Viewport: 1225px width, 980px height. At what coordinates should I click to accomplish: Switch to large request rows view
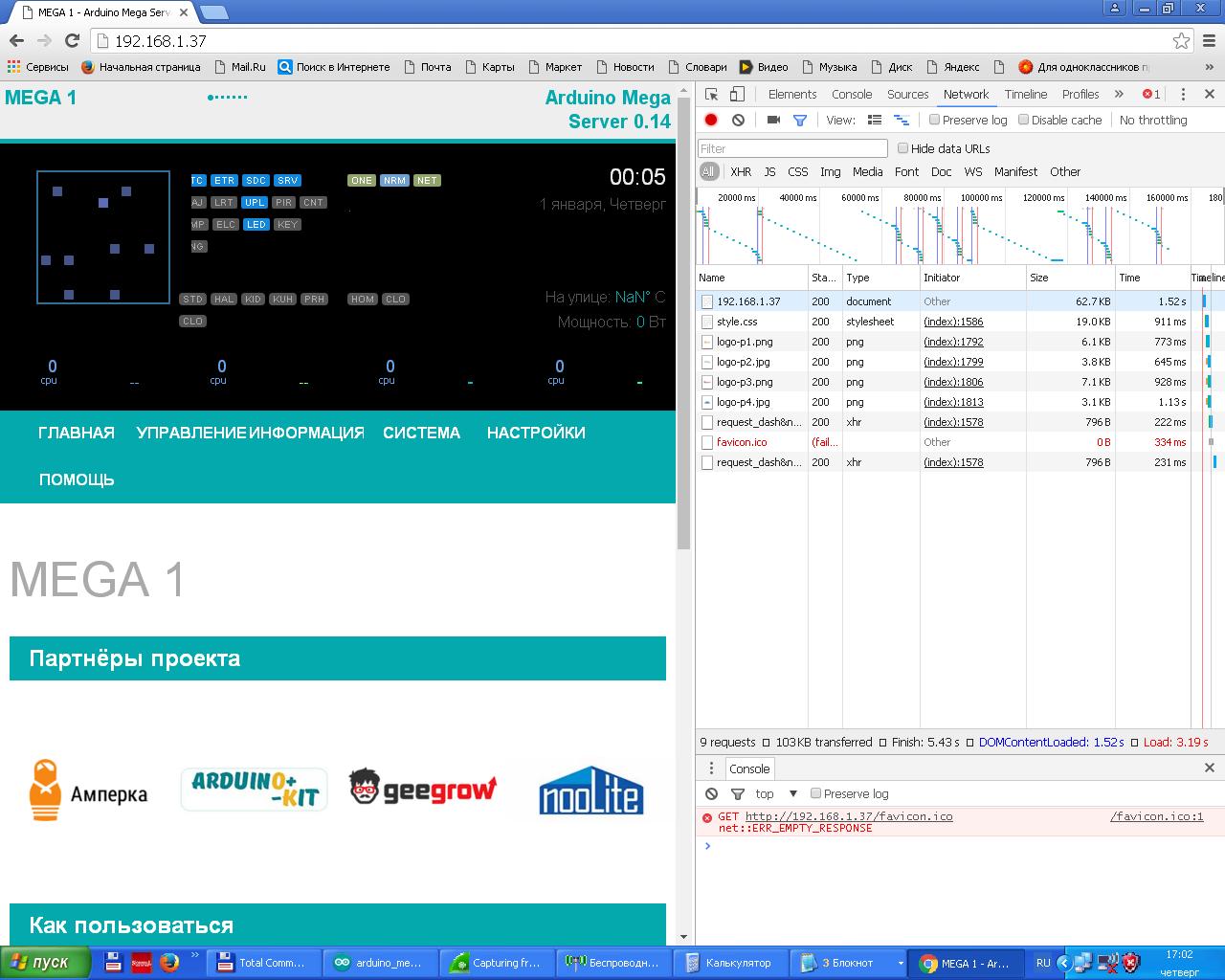[875, 120]
